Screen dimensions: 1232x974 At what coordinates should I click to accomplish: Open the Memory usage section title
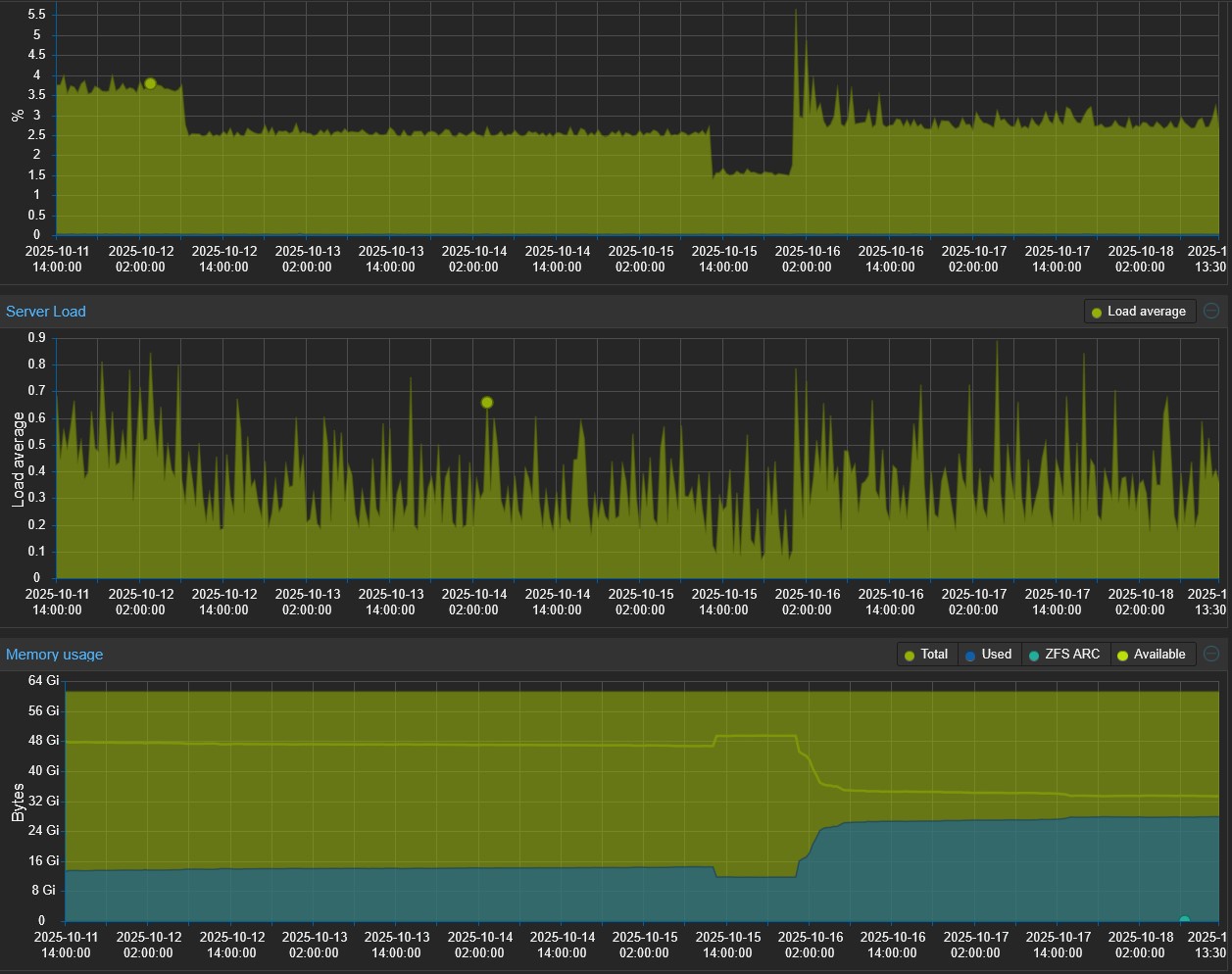(54, 654)
